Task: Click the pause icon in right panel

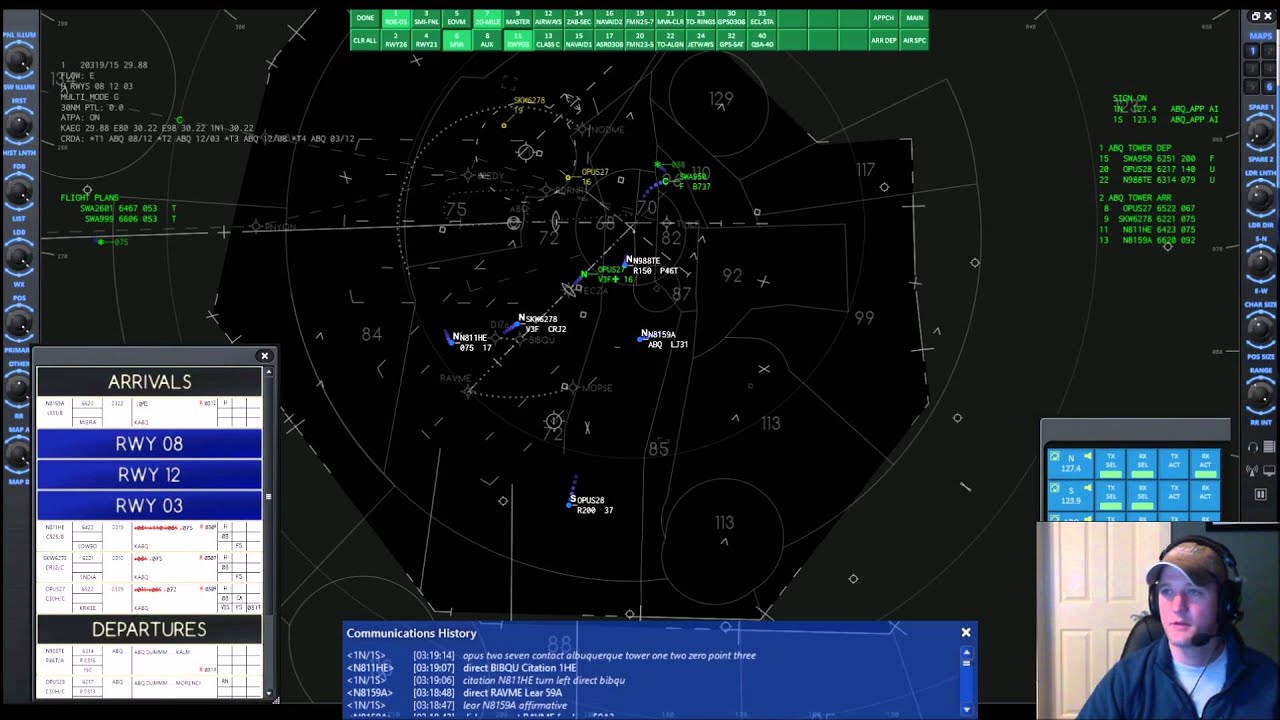Action: [1261, 494]
